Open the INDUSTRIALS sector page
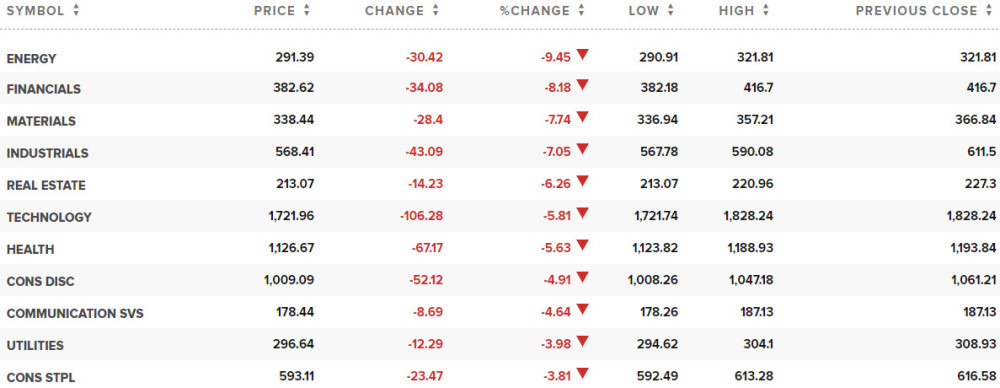The height and width of the screenshot is (388, 1000). [47, 154]
